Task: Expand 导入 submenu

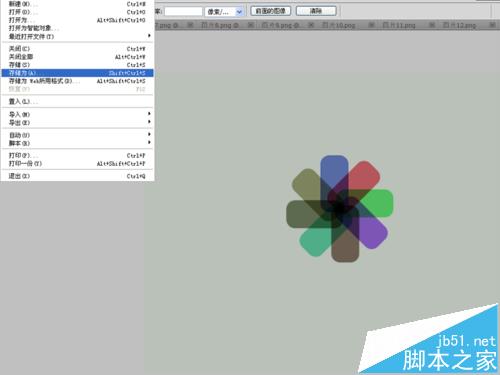Action: coord(77,114)
